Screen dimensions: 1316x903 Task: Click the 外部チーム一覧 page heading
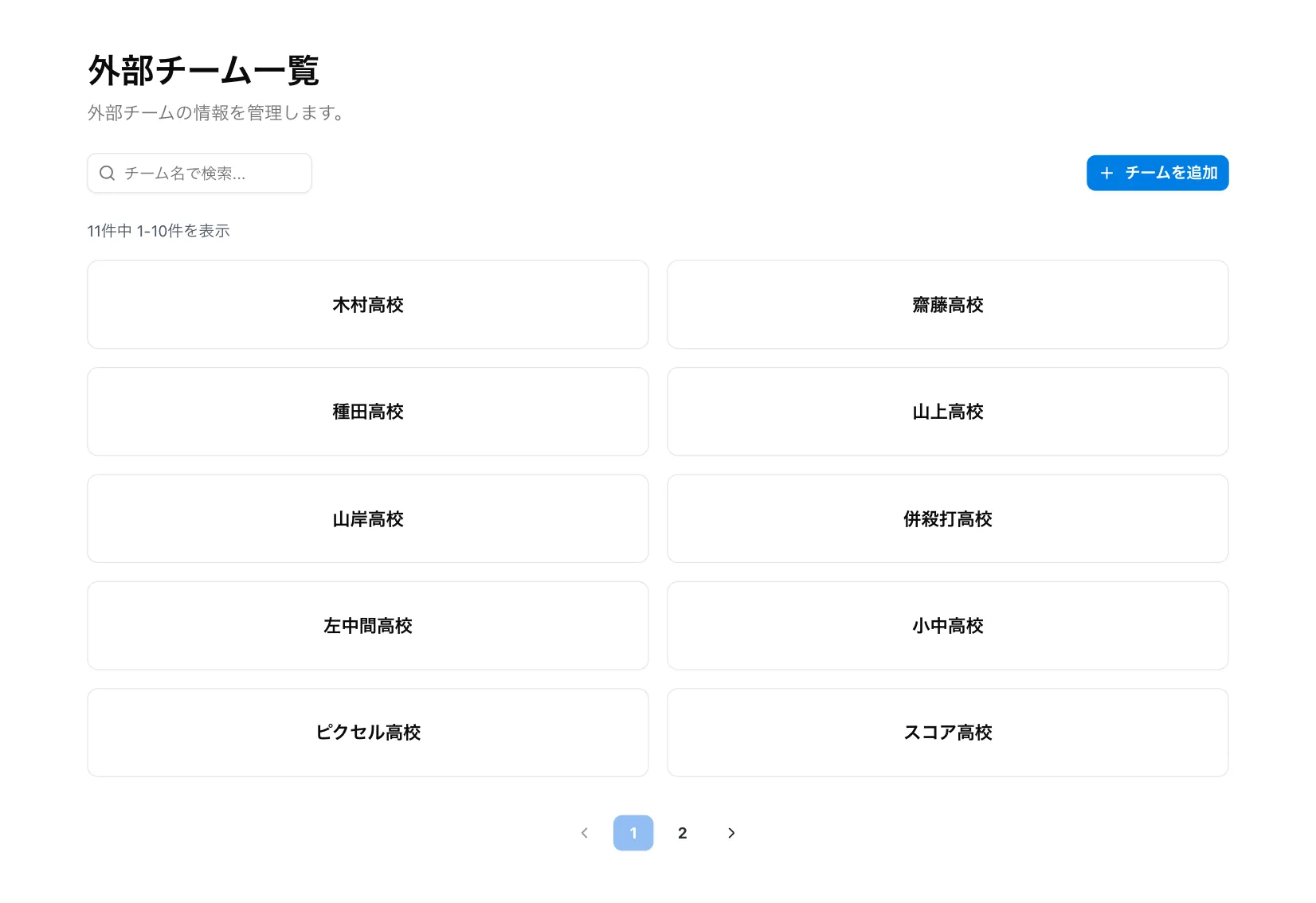[204, 70]
